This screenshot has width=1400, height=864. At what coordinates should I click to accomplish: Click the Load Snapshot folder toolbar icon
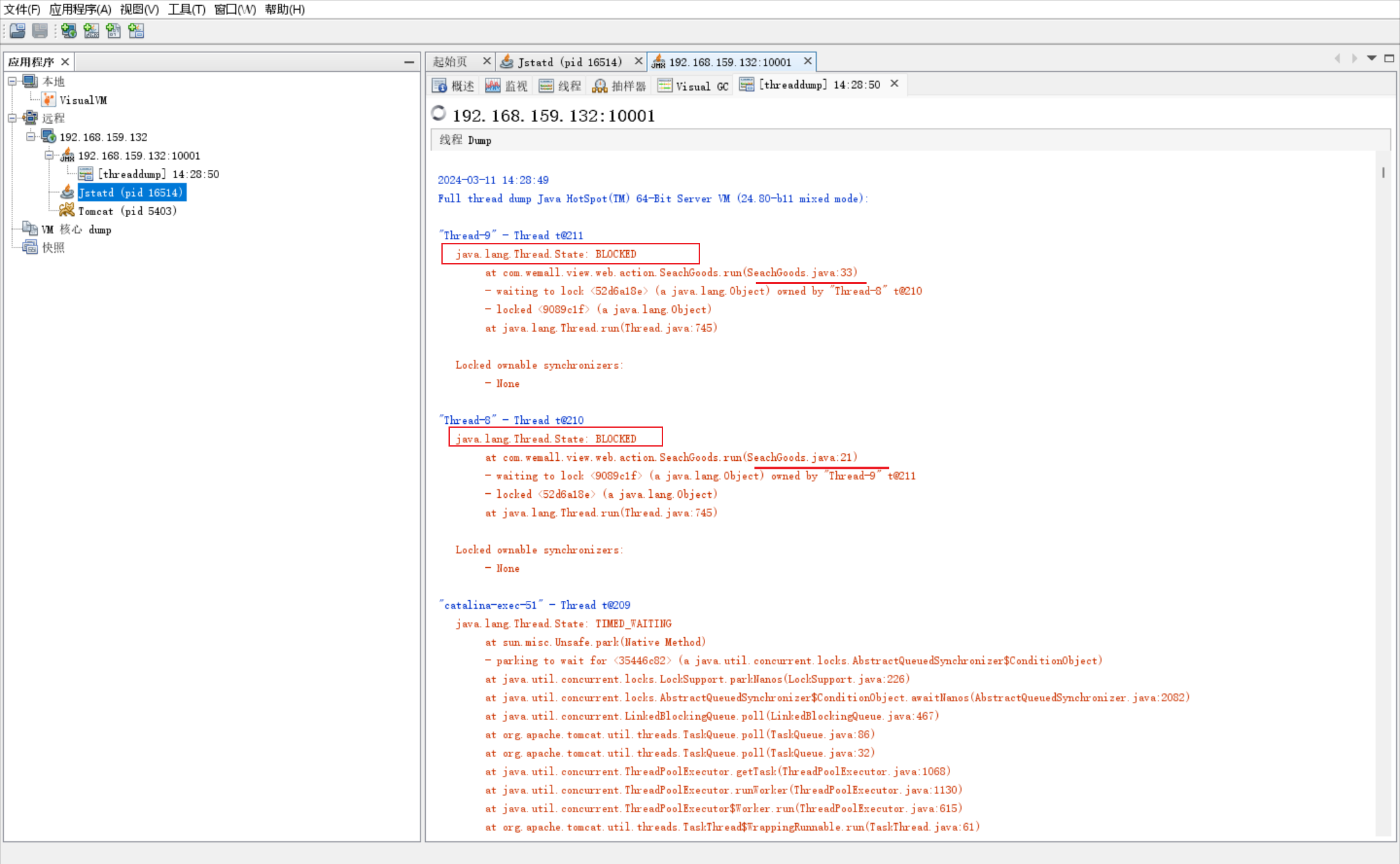[17, 30]
